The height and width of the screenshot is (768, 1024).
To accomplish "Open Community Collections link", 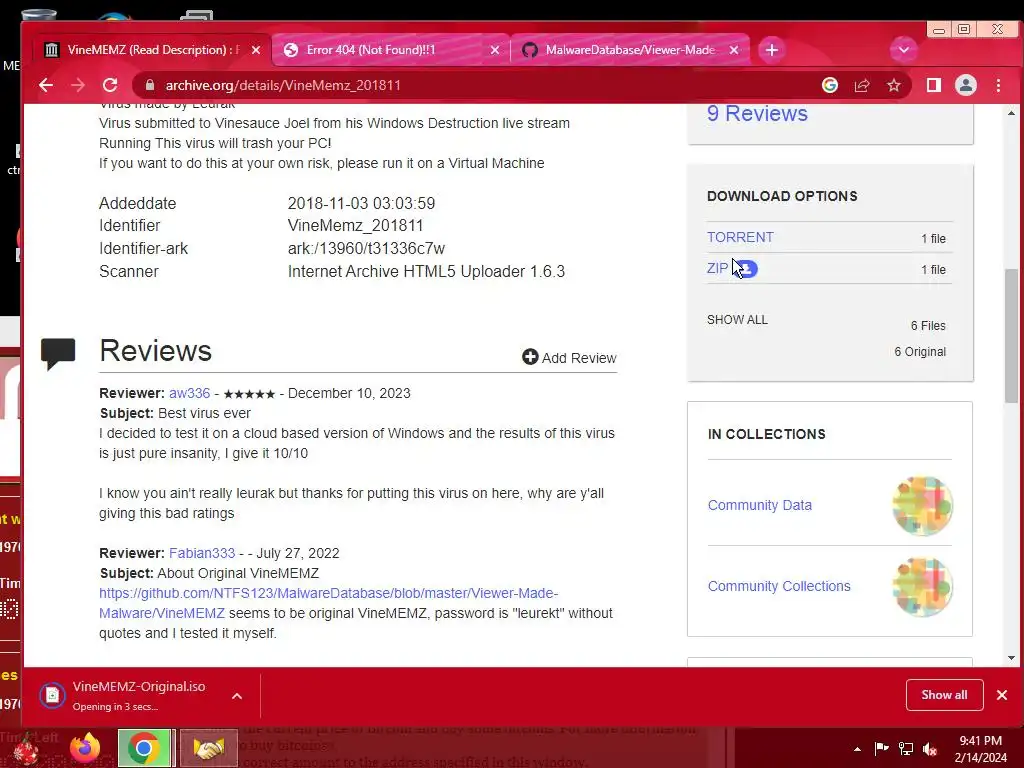I will pos(779,586).
